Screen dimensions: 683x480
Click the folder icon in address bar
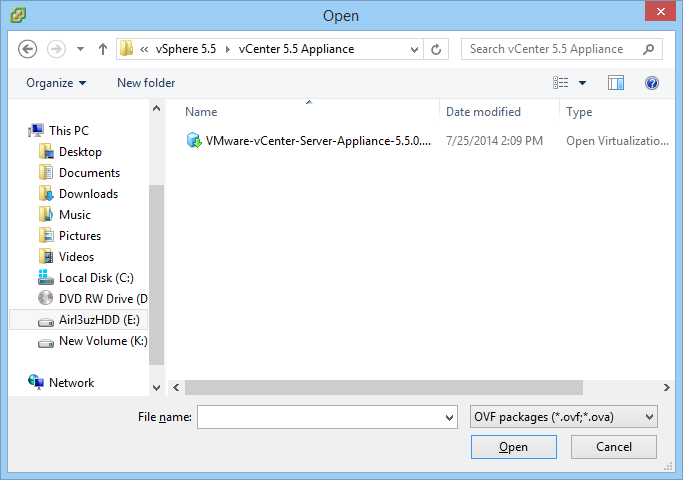pos(127,48)
